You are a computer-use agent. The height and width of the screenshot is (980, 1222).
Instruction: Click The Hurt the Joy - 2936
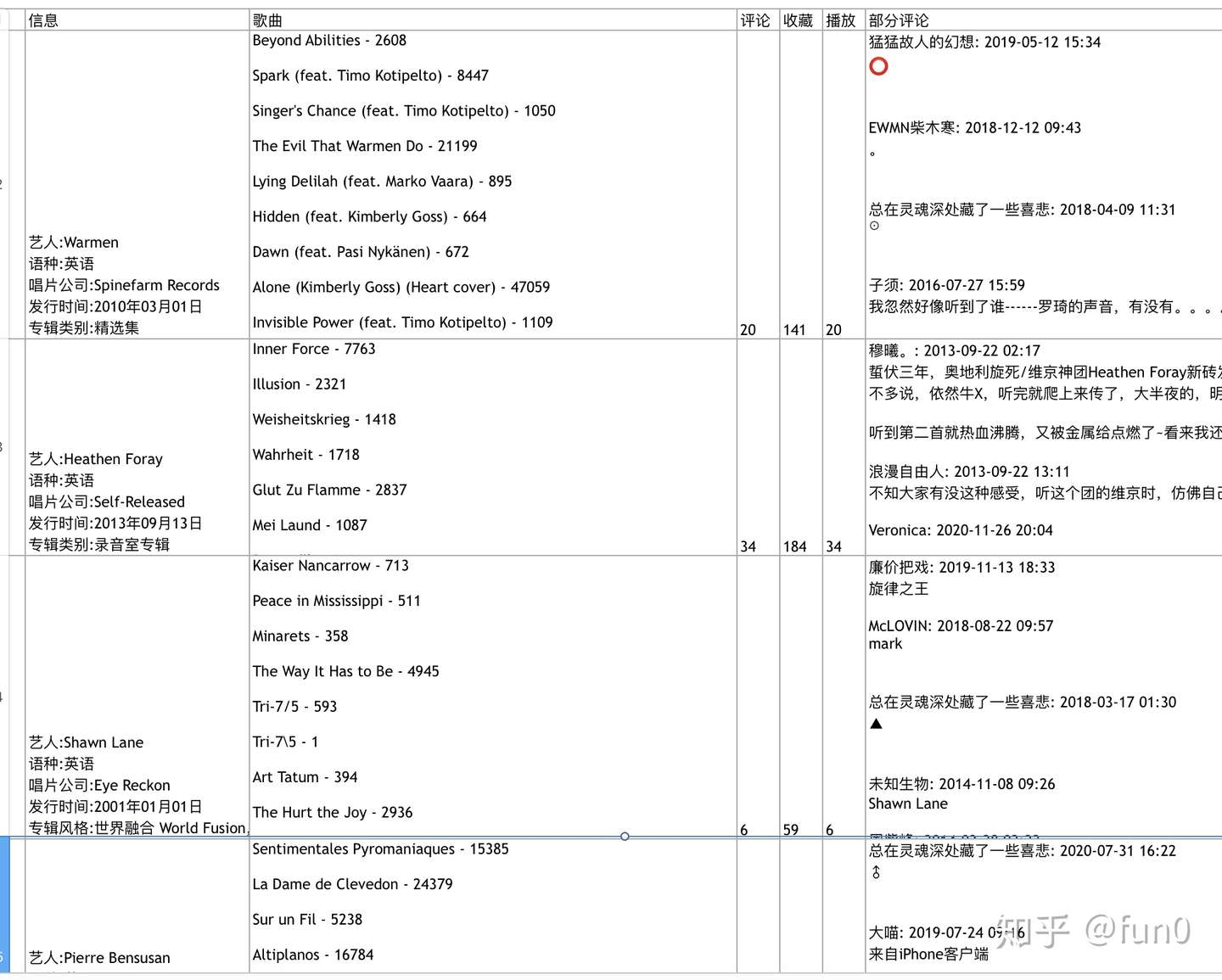point(332,813)
